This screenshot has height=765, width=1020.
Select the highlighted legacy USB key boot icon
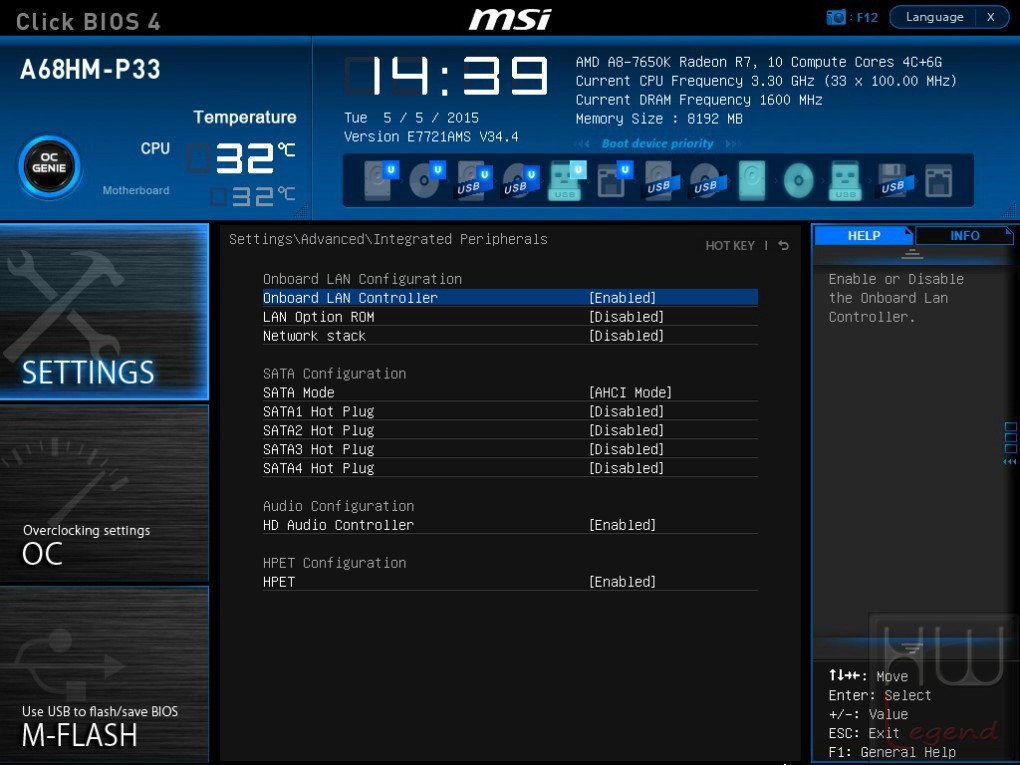pos(845,181)
